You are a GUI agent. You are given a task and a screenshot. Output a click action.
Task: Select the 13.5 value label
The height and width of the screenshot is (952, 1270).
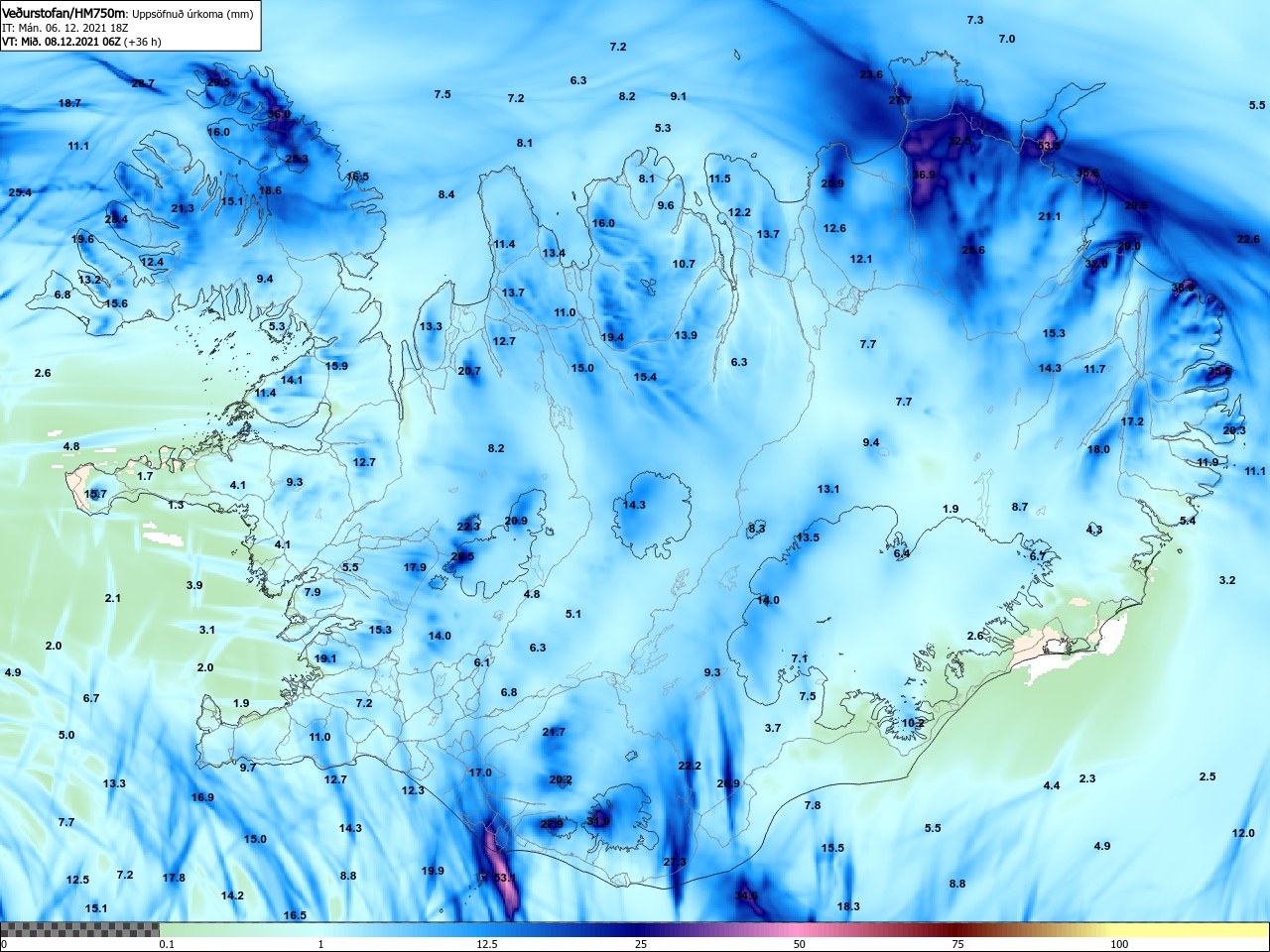coord(808,537)
